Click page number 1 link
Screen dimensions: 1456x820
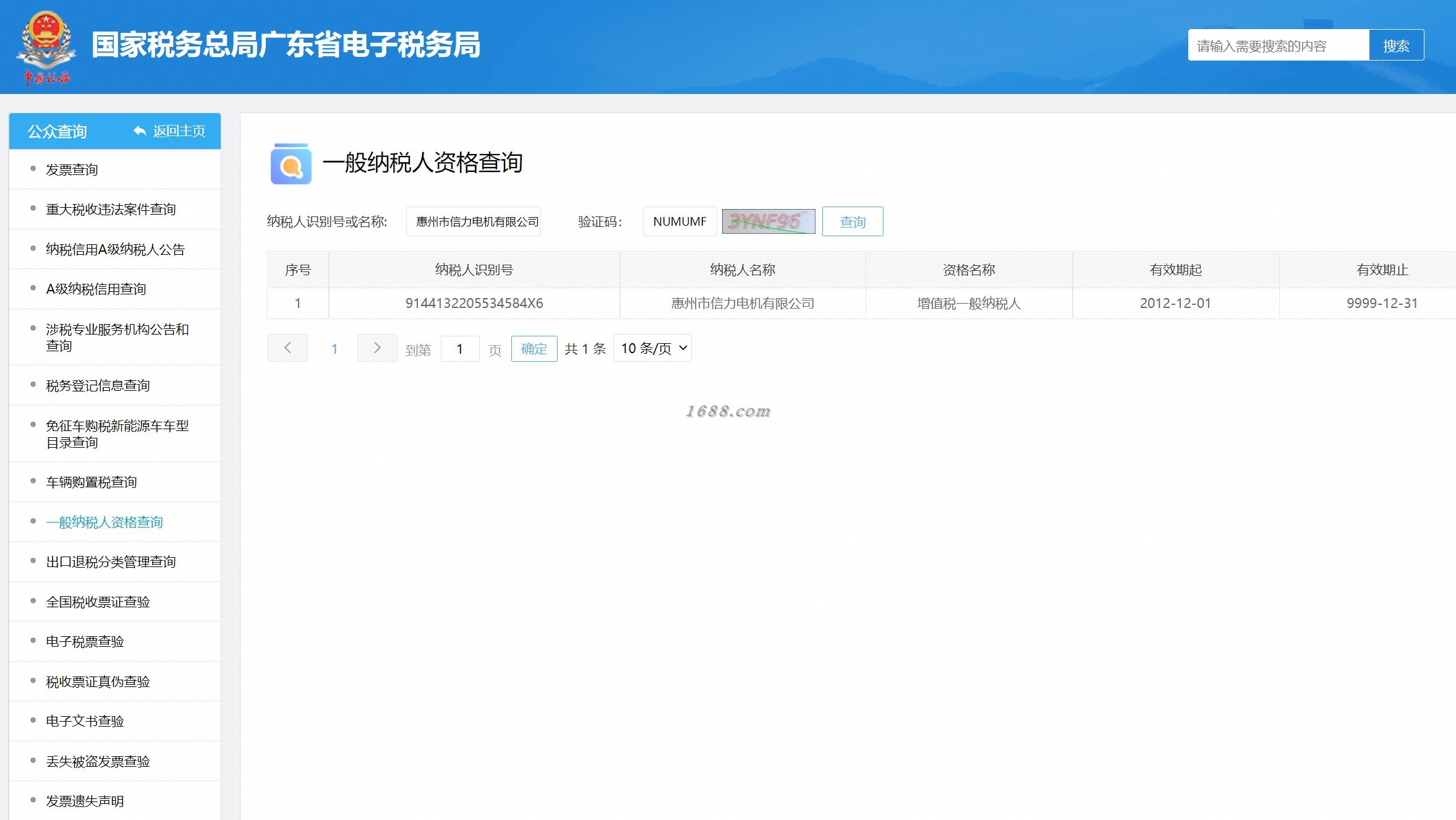[334, 349]
